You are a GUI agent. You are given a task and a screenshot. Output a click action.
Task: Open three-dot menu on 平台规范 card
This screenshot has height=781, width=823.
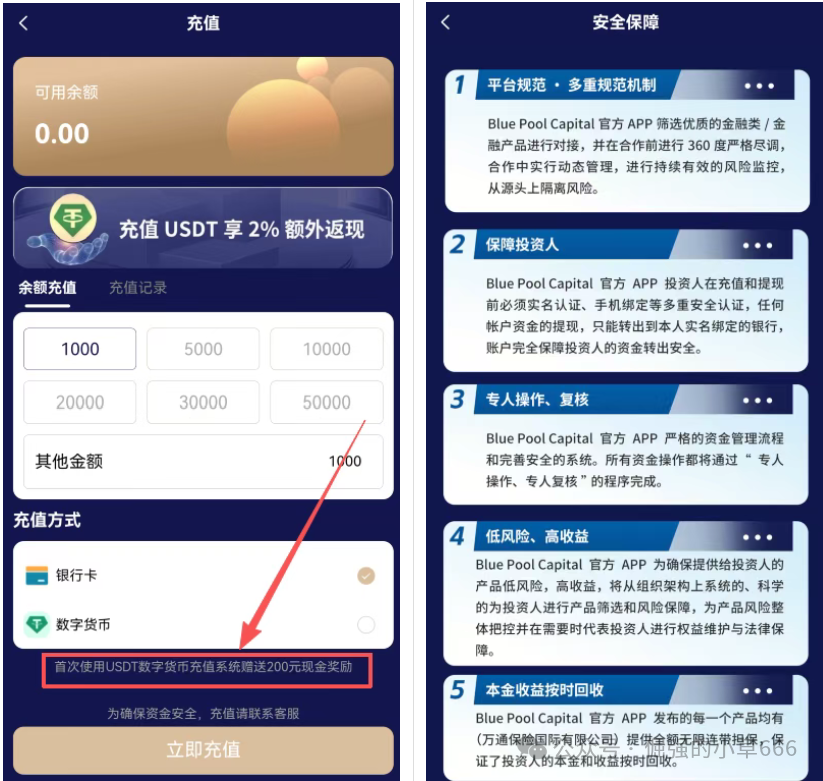click(759, 86)
